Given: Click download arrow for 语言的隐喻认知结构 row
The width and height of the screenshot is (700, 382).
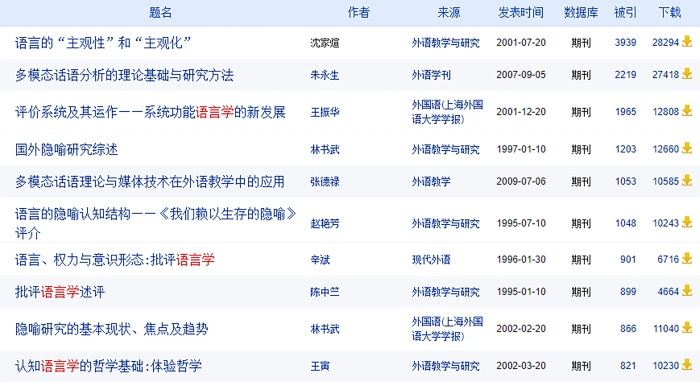Looking at the screenshot, I should pos(687,222).
